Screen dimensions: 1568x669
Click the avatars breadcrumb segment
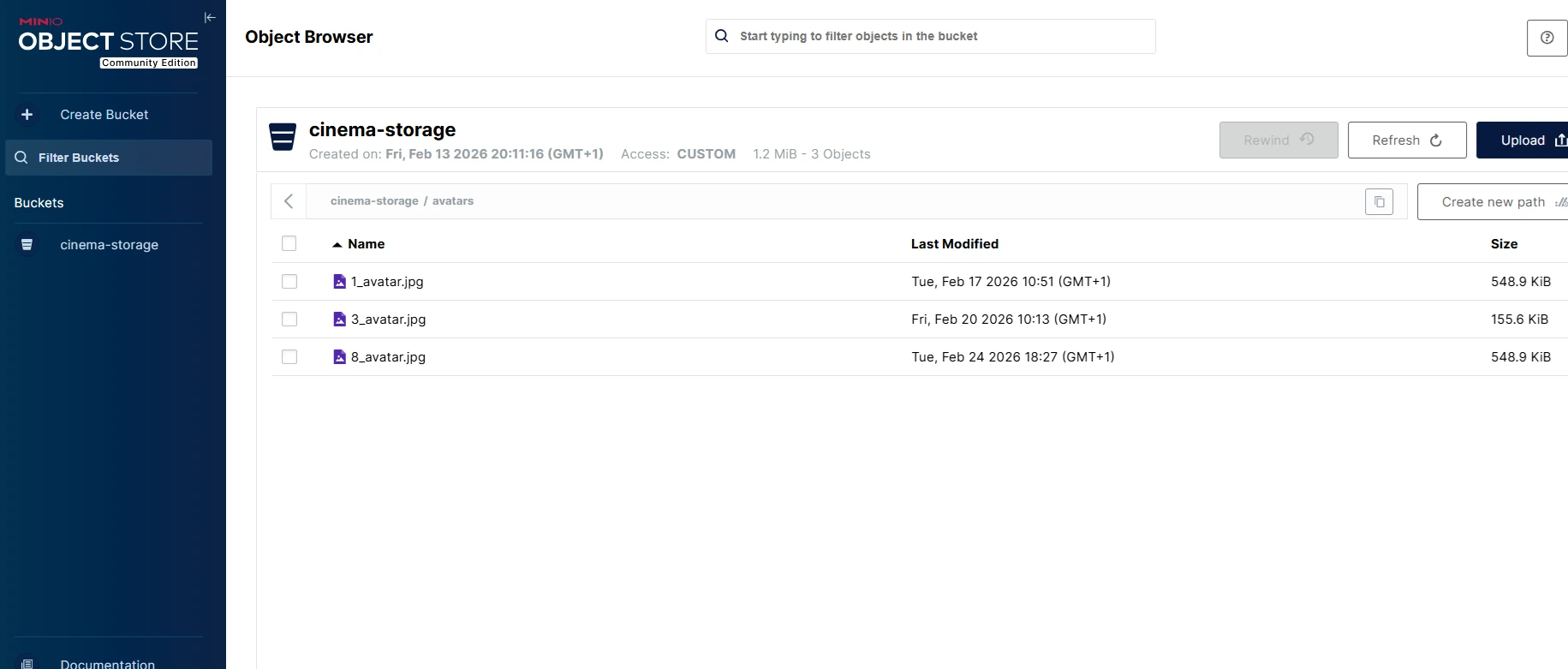click(453, 201)
